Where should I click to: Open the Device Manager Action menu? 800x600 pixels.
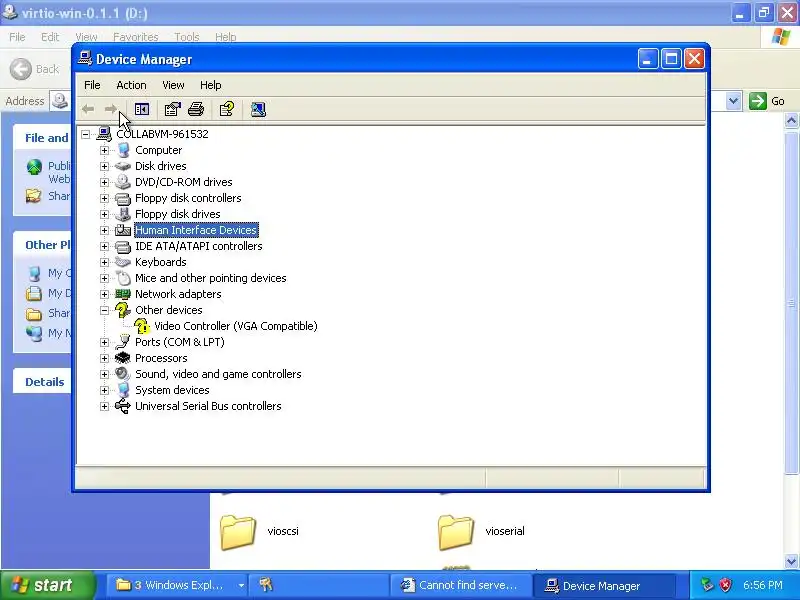(x=131, y=85)
